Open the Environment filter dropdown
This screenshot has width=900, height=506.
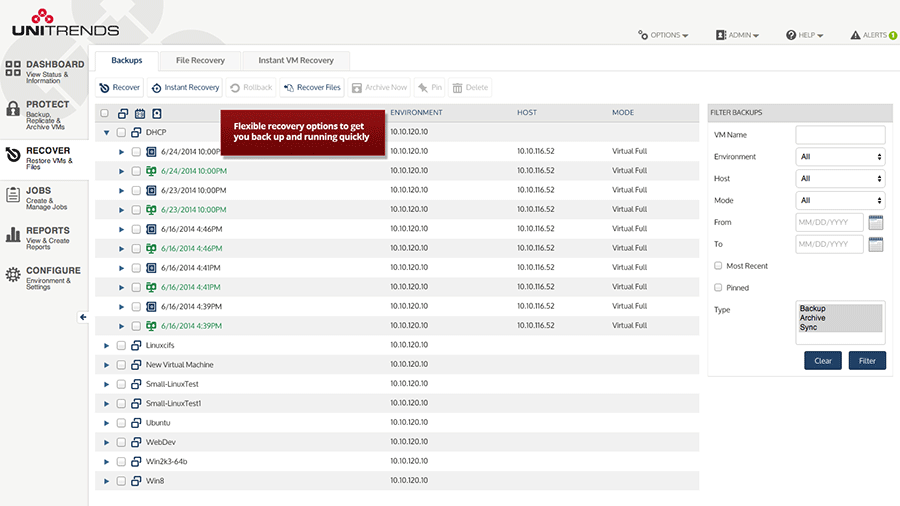click(x=840, y=157)
